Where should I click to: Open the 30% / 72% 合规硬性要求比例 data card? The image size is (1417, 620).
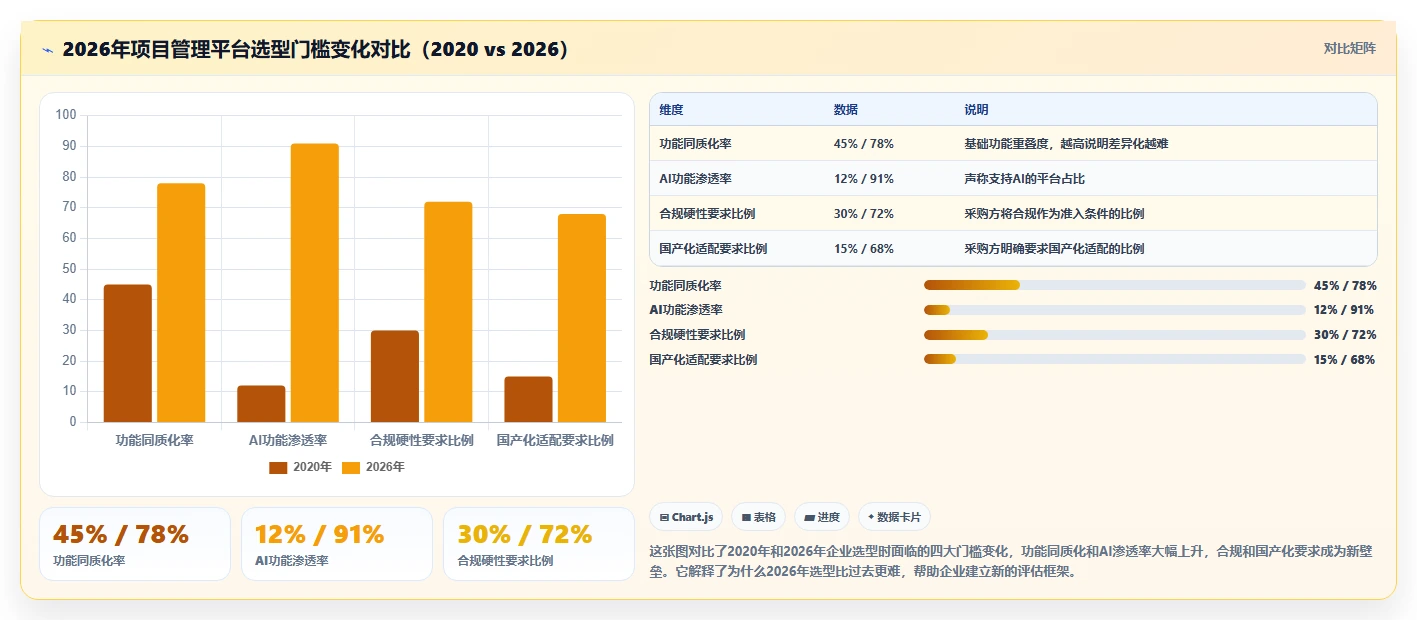[x=539, y=544]
